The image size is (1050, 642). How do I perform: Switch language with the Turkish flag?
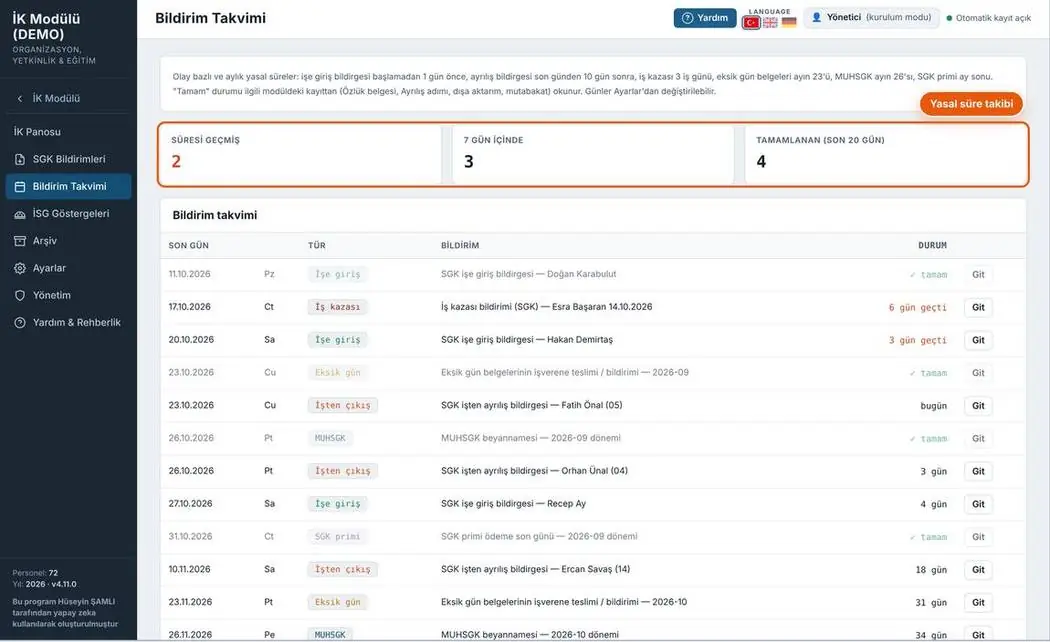(751, 23)
